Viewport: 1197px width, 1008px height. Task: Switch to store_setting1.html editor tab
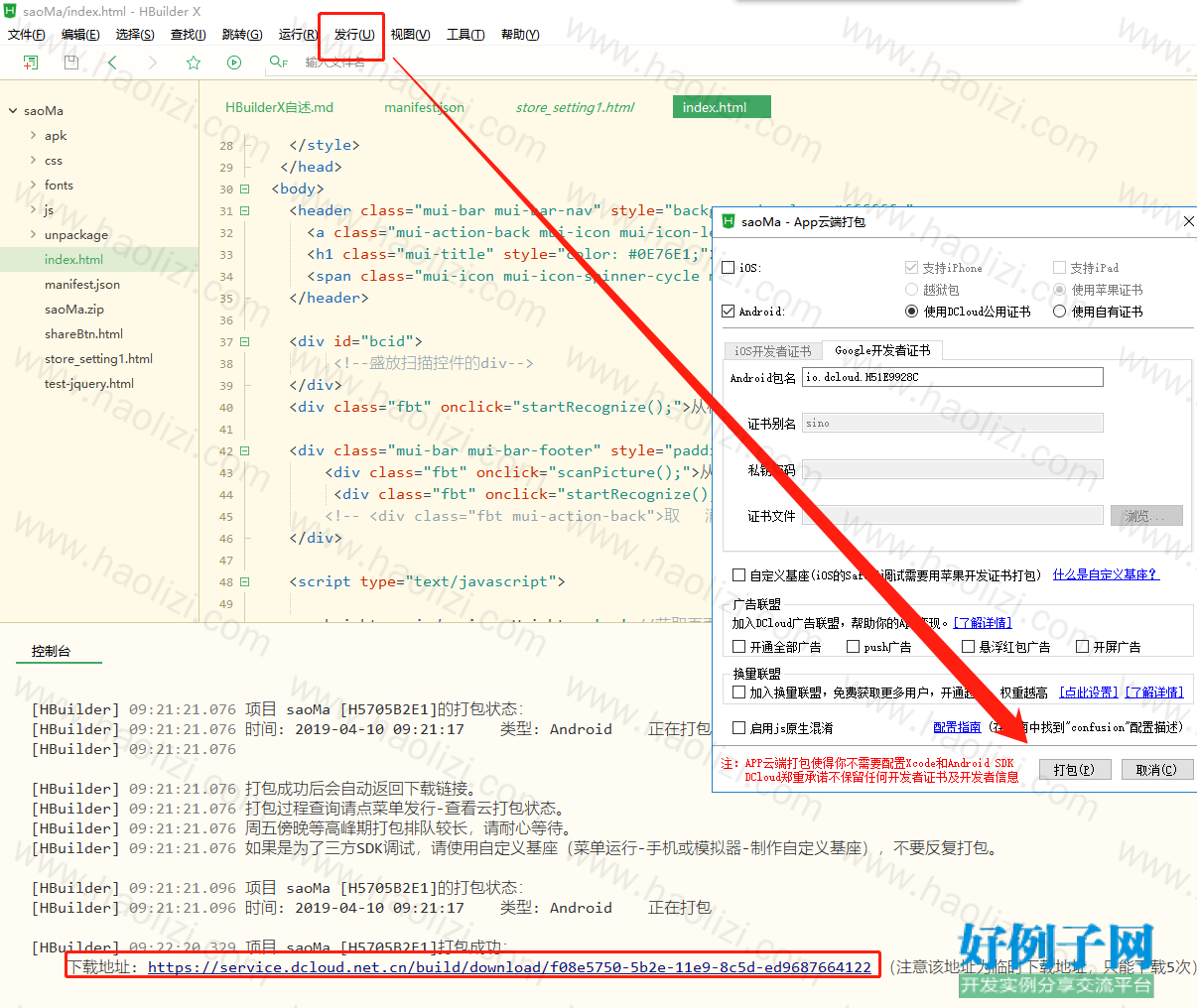coord(575,107)
